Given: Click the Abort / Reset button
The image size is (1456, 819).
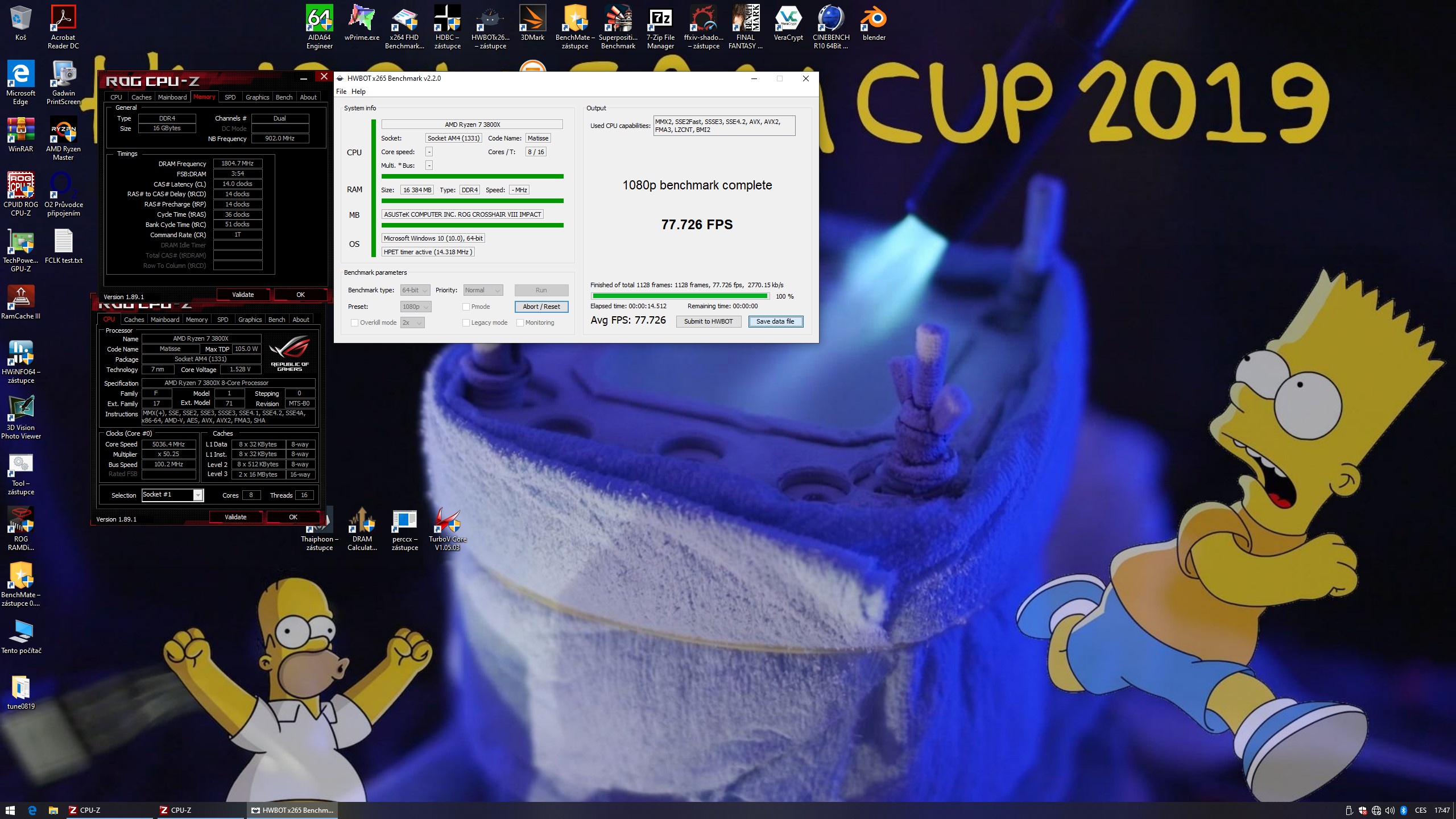Looking at the screenshot, I should coord(541,307).
